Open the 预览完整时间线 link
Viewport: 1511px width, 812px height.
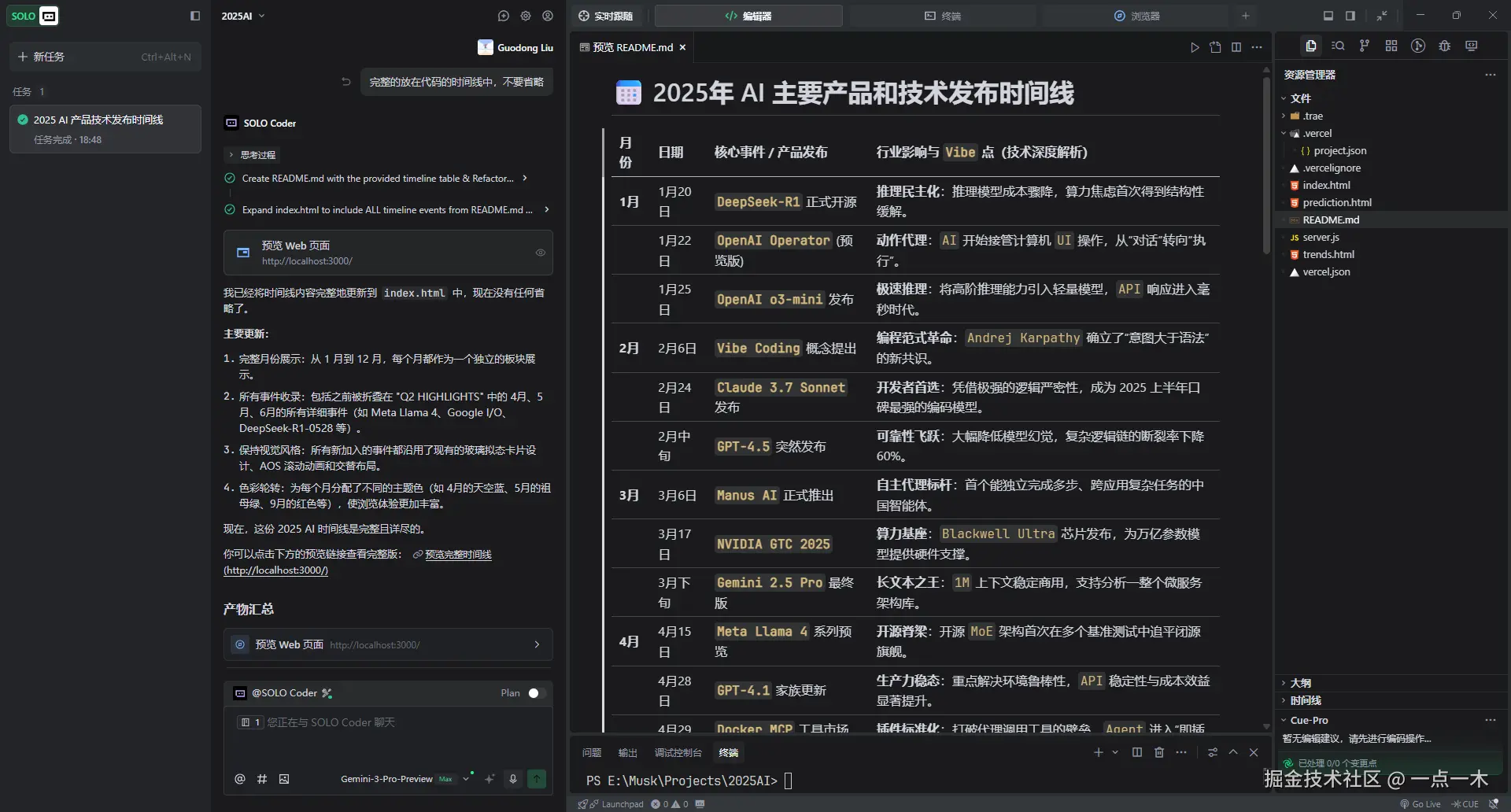[458, 555]
